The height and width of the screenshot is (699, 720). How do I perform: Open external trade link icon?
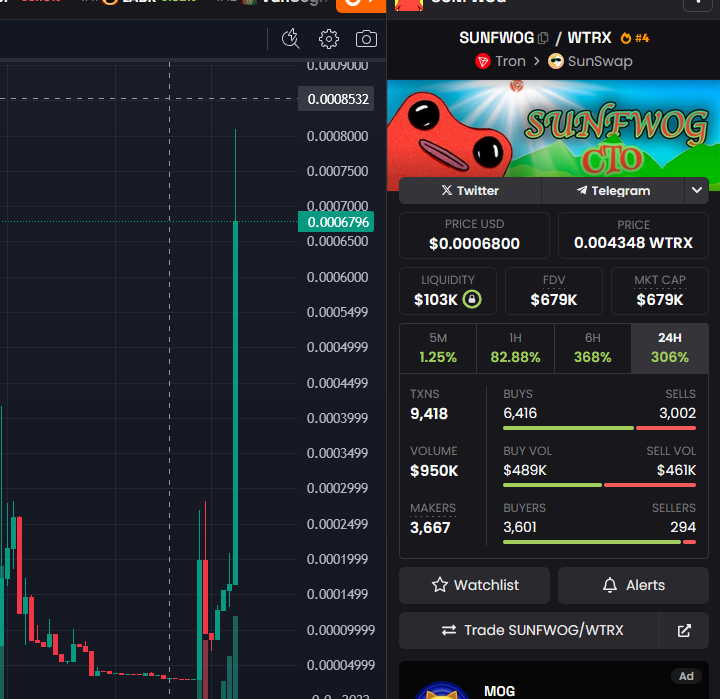tap(684, 630)
